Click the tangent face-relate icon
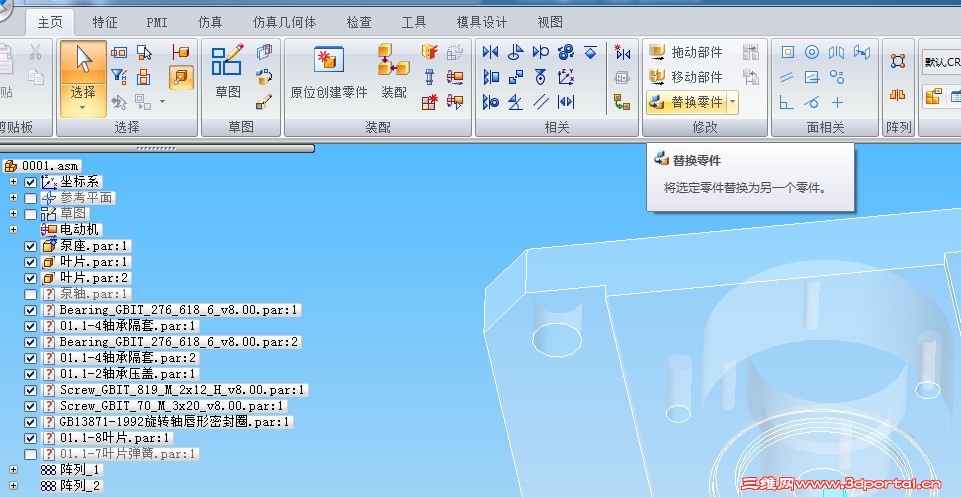 [812, 102]
